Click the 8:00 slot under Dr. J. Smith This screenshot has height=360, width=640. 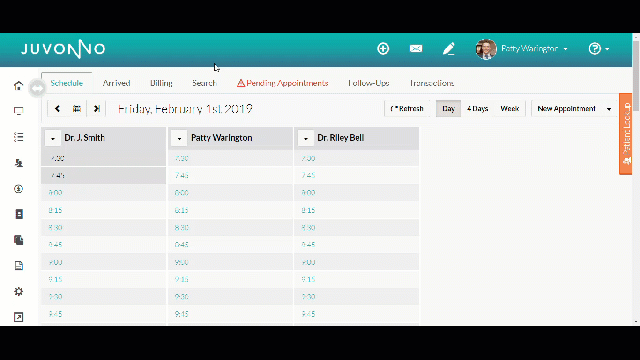(104, 193)
